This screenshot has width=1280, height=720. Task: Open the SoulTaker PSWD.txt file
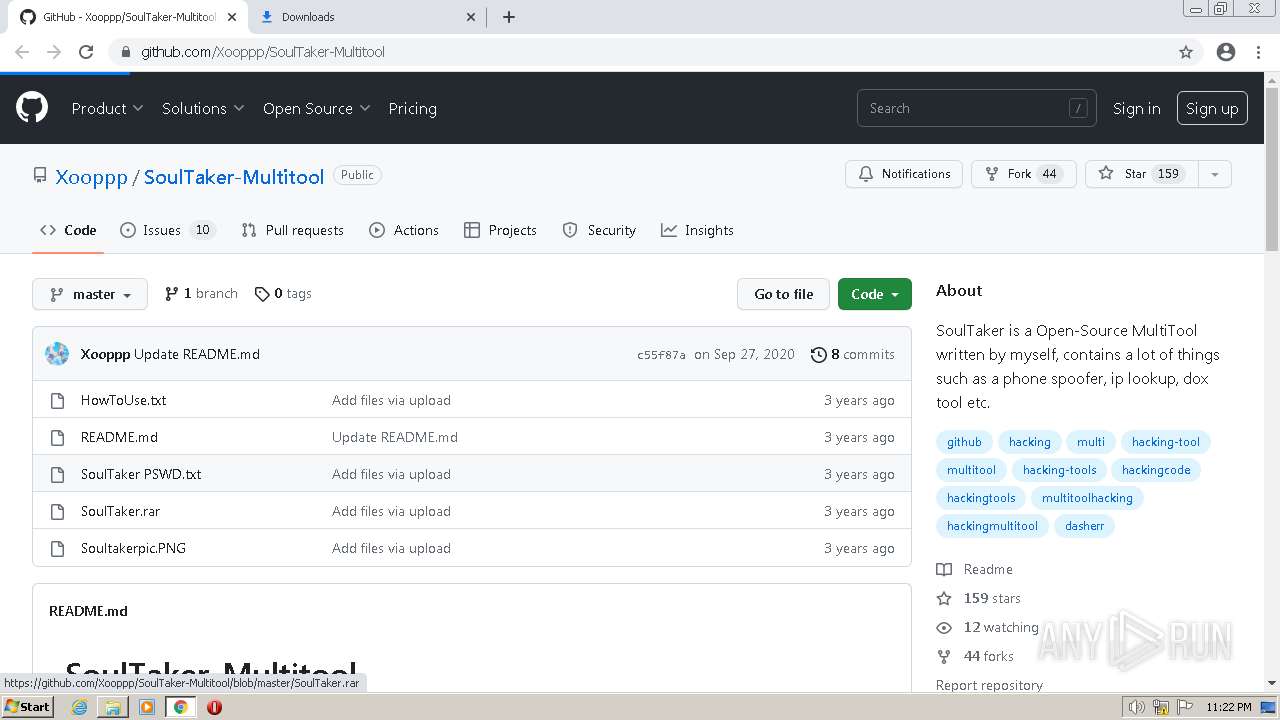point(141,474)
